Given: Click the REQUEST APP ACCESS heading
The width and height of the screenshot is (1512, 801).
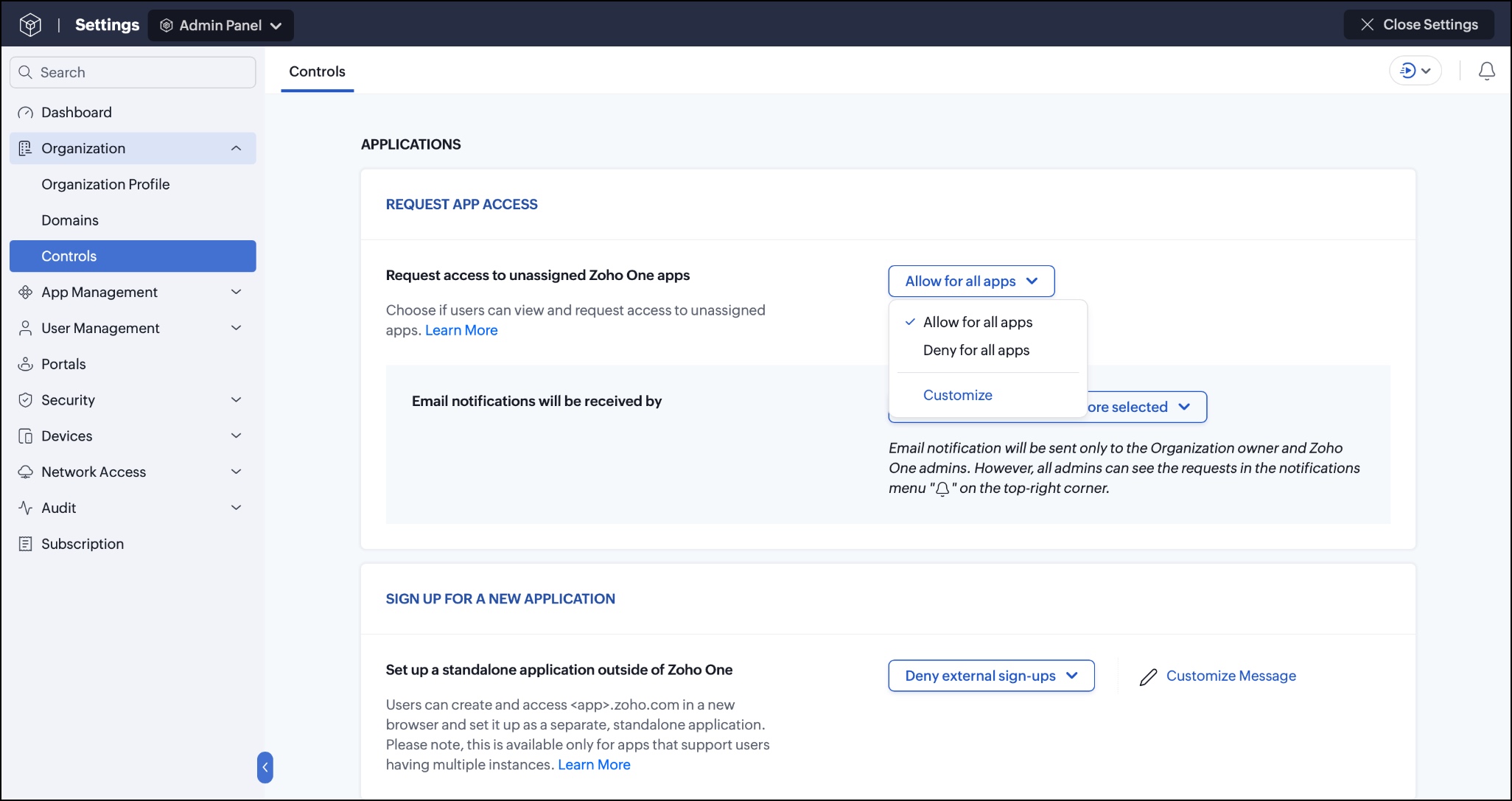Looking at the screenshot, I should (x=462, y=204).
